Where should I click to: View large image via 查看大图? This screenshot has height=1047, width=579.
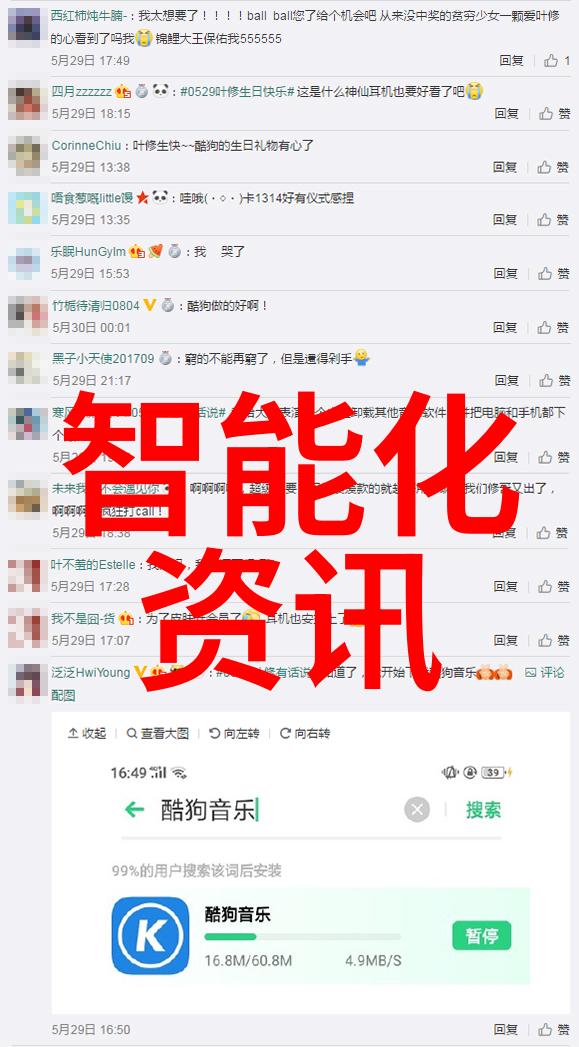coord(158,733)
